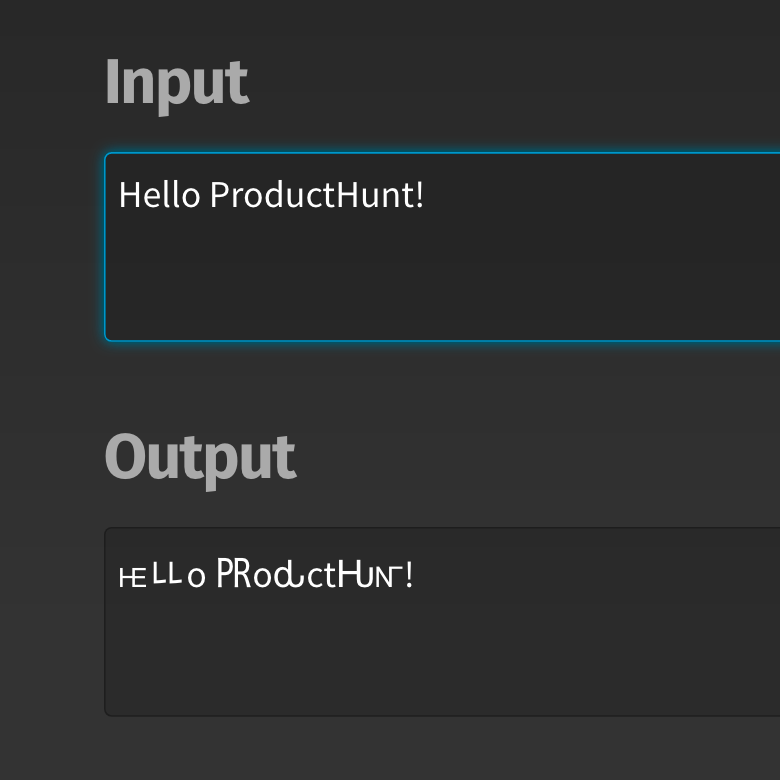The height and width of the screenshot is (780, 780).
Task: Click the "ct" letters in the Output text
Action: click(321, 577)
